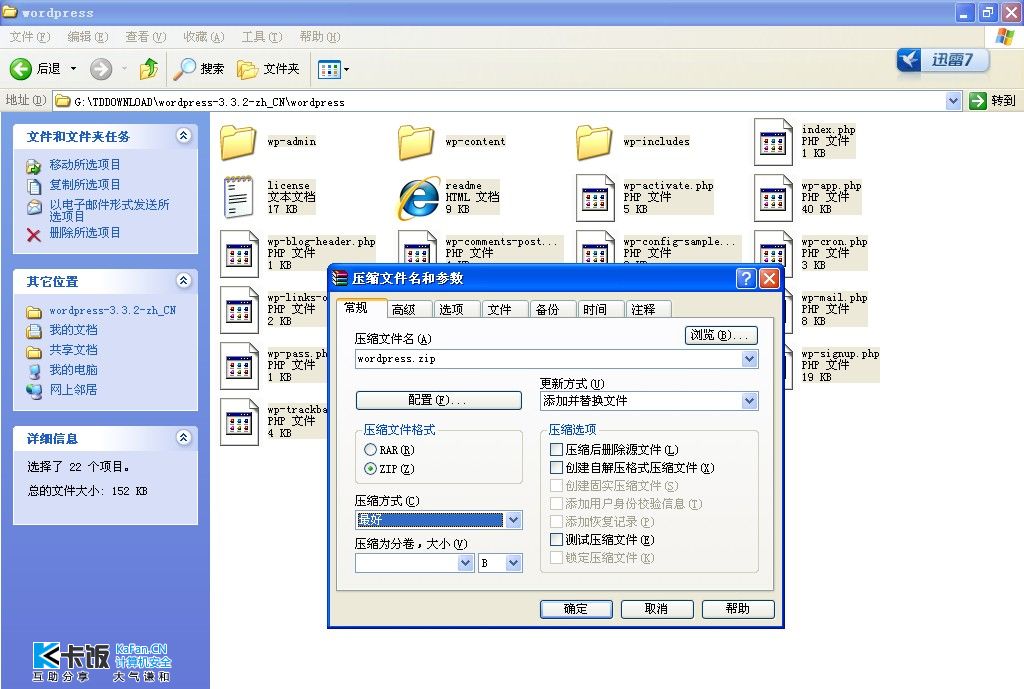
Task: Open the compression method dropdown
Action: pos(513,520)
